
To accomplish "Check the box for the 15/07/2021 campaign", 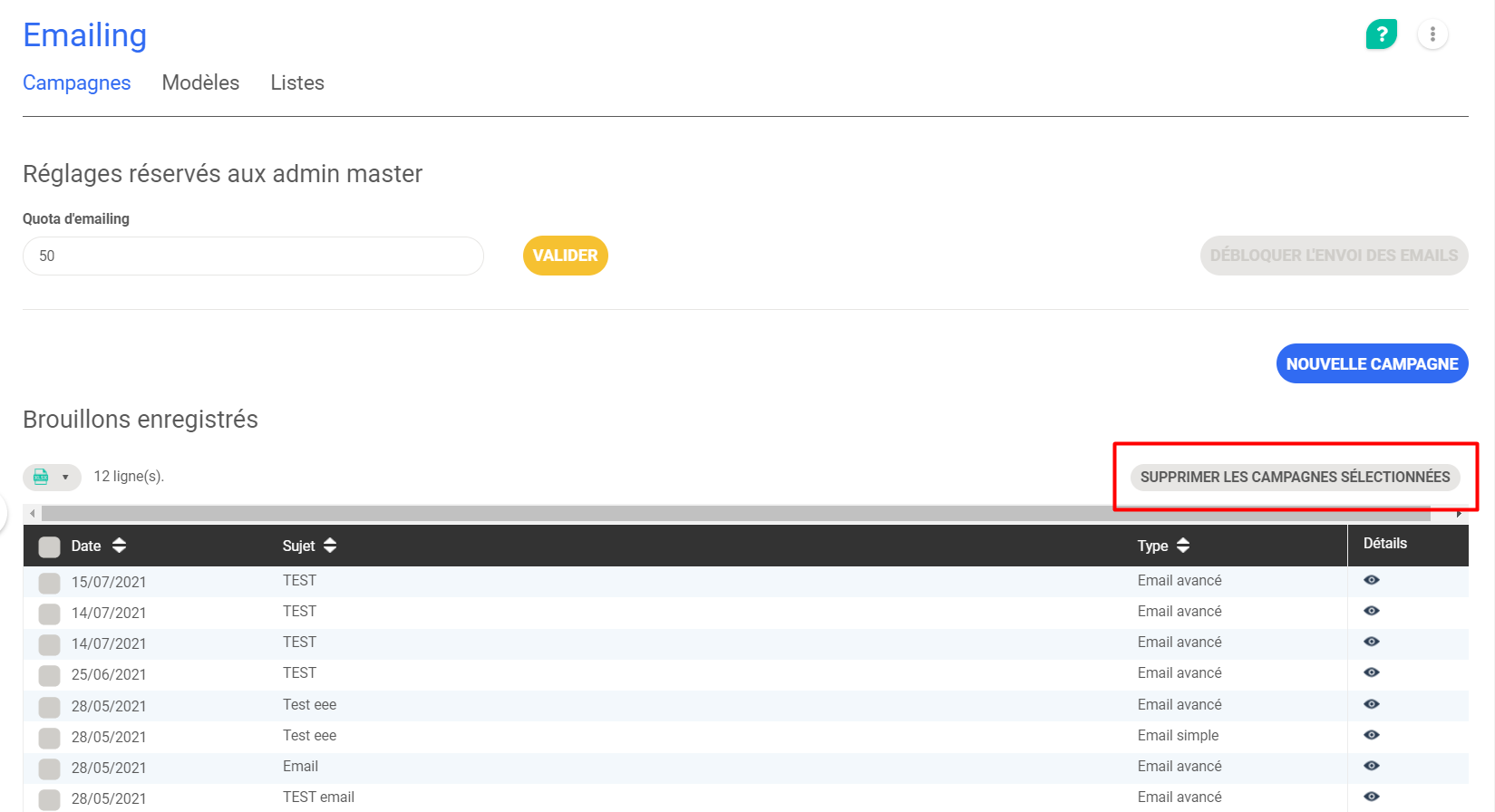I will (x=50, y=583).
